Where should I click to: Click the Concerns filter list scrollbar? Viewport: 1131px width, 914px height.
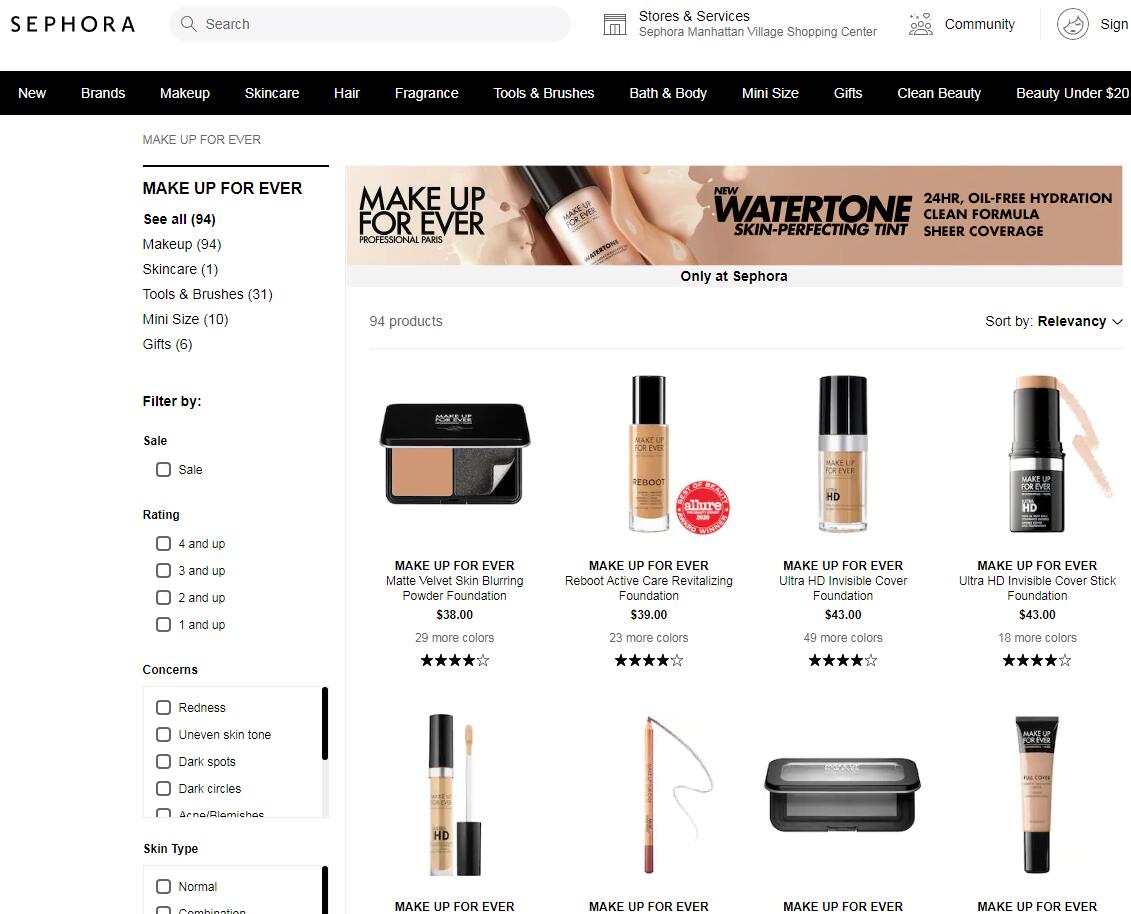tap(325, 724)
